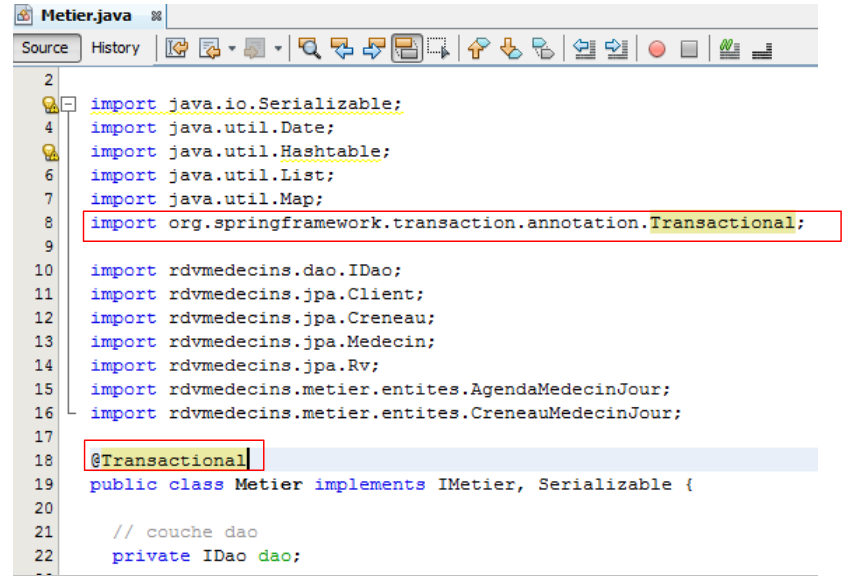860x581 pixels.
Task: Go to Previous Bookmark icon
Action: [478, 48]
